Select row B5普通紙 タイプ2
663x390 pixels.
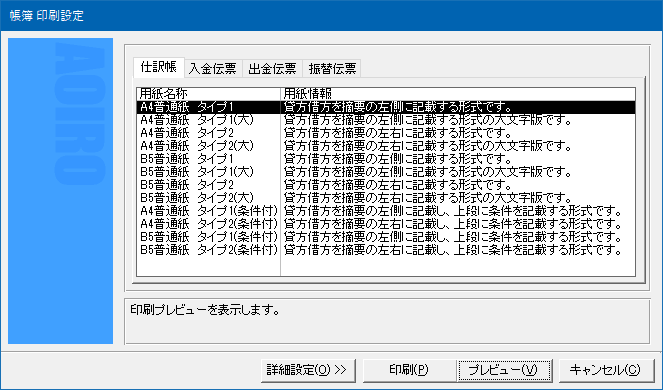(x=386, y=185)
